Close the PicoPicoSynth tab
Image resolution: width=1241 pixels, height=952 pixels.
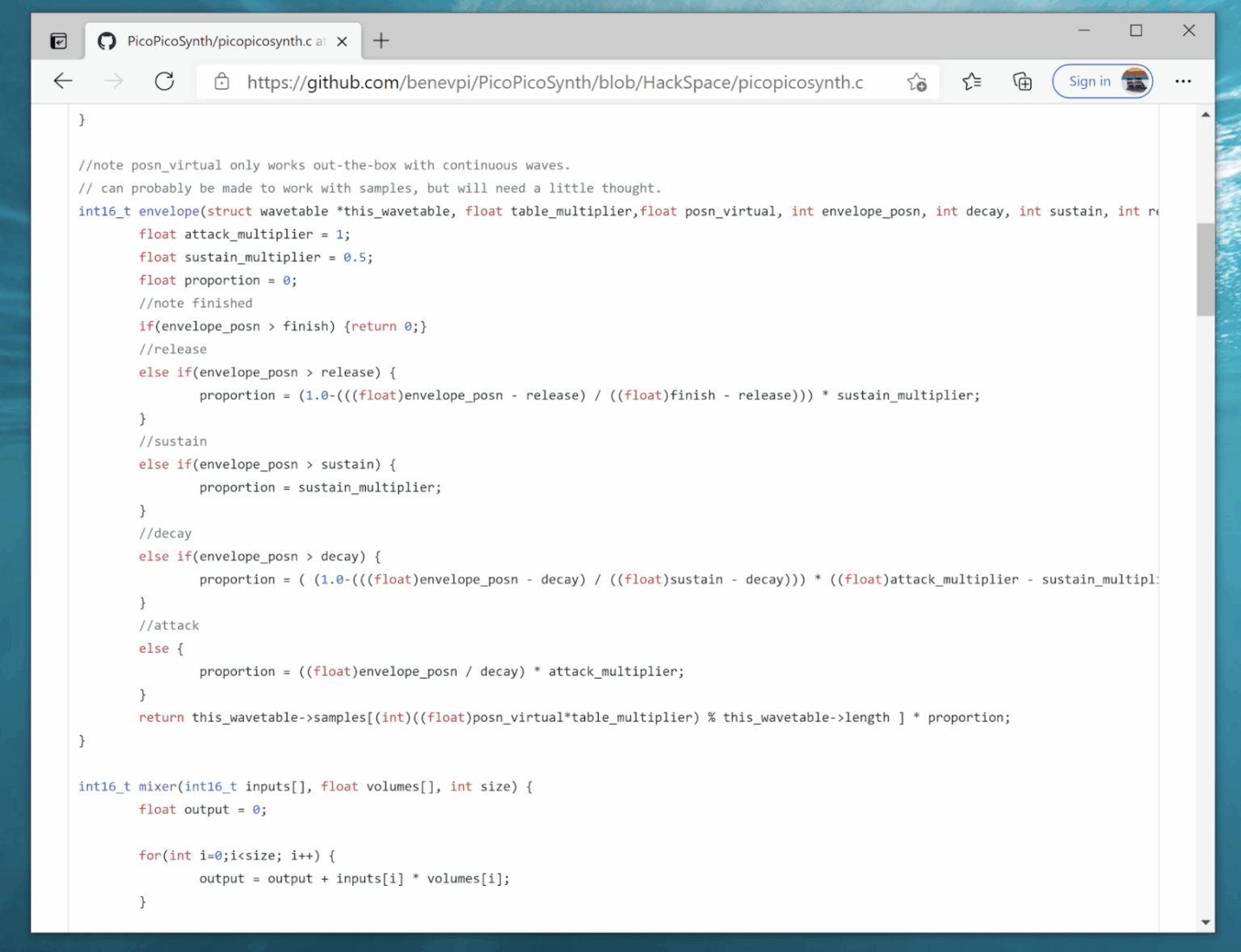[x=343, y=41]
